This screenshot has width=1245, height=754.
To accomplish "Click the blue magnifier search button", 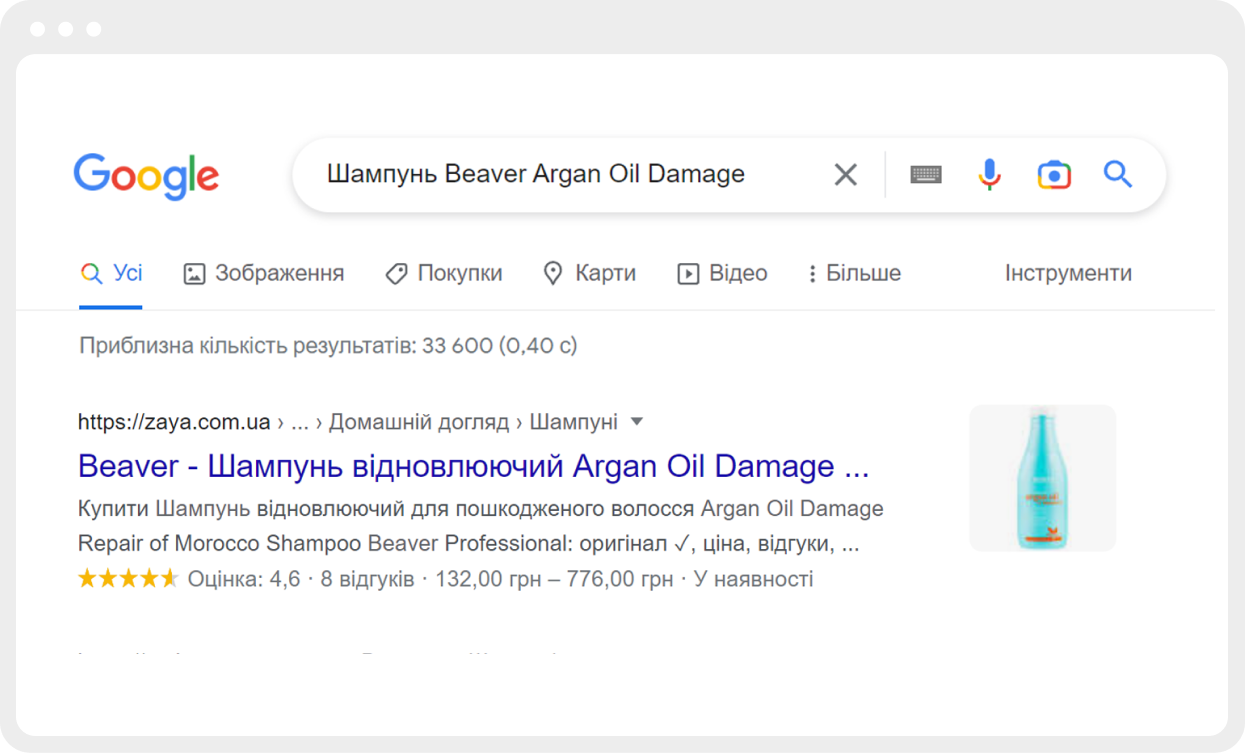I will coord(1118,174).
